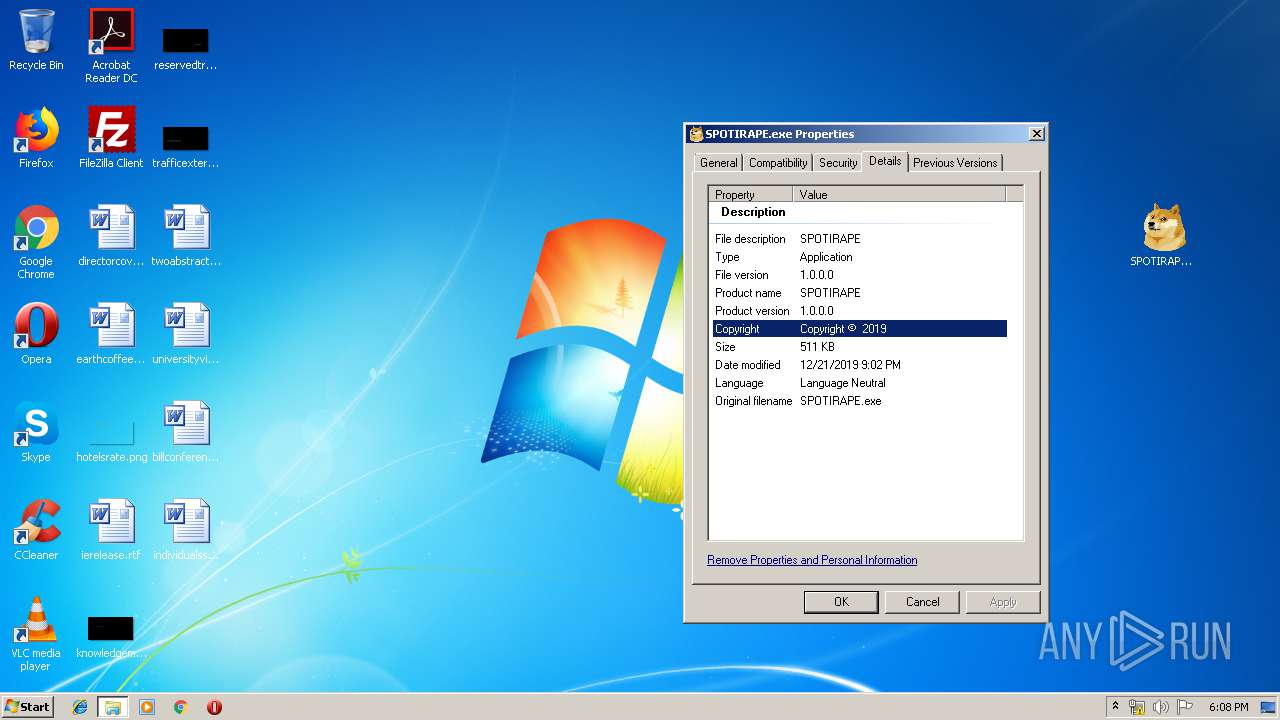Click Remove Properties and Personal Information link
Screen dimensions: 1280x720
coord(812,560)
